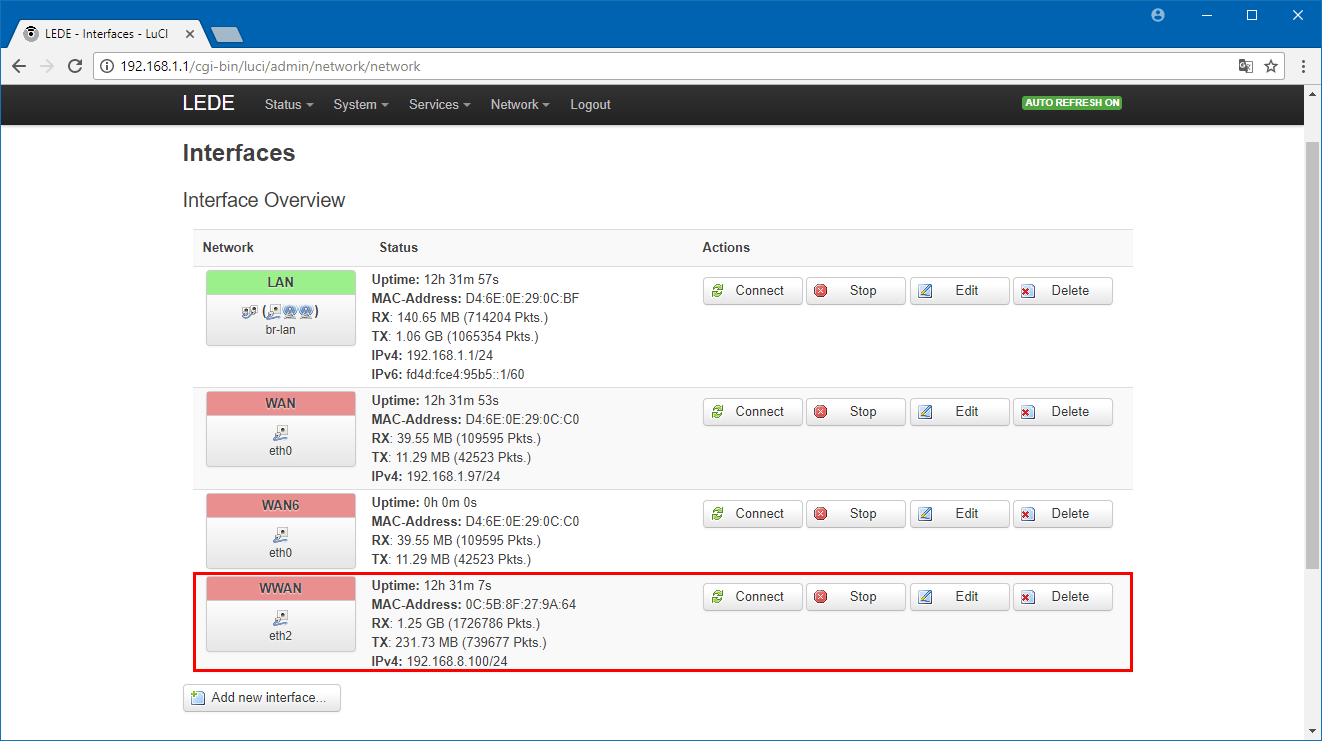The width and height of the screenshot is (1322, 741).
Task: Expand the Network dropdown menu
Action: 520,105
